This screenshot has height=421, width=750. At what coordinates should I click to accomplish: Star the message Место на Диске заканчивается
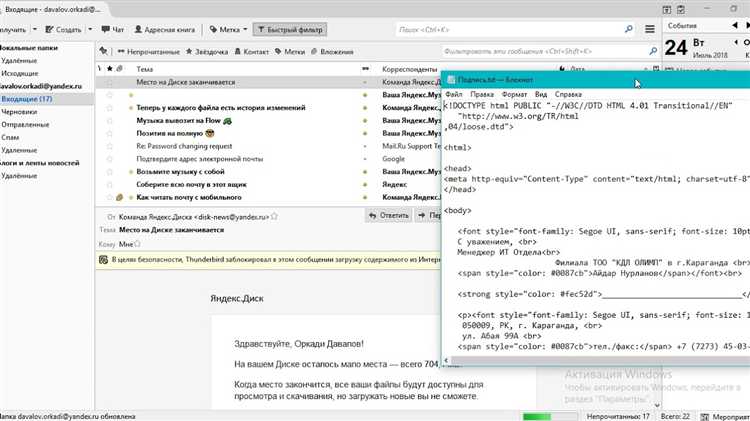point(110,82)
